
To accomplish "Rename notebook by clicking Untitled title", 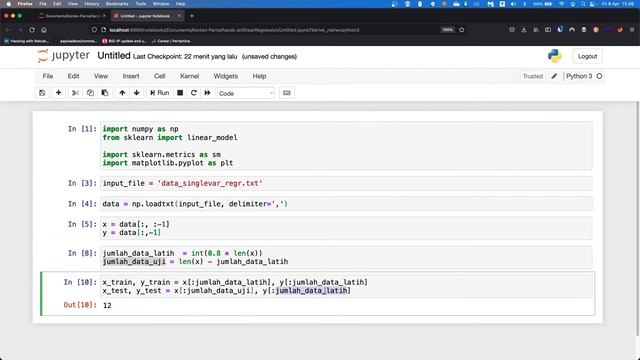I will 114,56.
